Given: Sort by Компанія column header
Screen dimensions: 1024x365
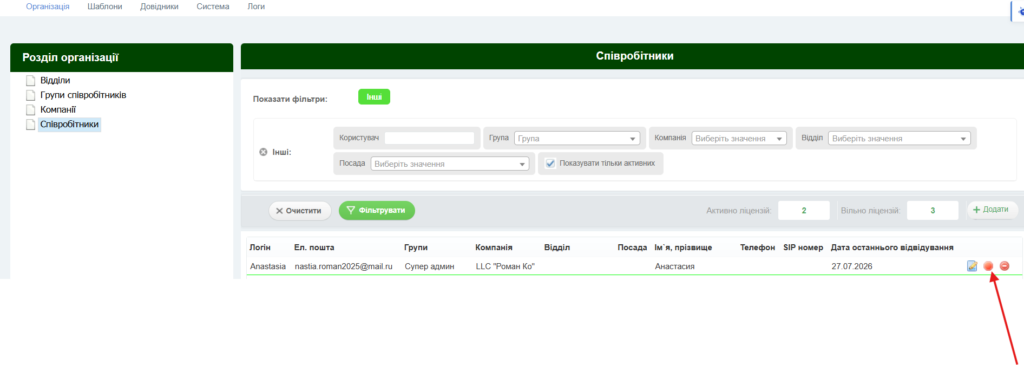Looking at the screenshot, I should tap(494, 248).
